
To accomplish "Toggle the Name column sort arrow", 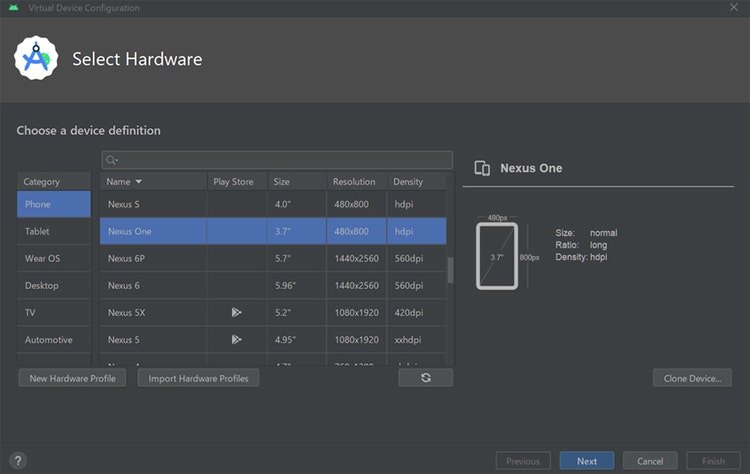I will pyautogui.click(x=139, y=182).
